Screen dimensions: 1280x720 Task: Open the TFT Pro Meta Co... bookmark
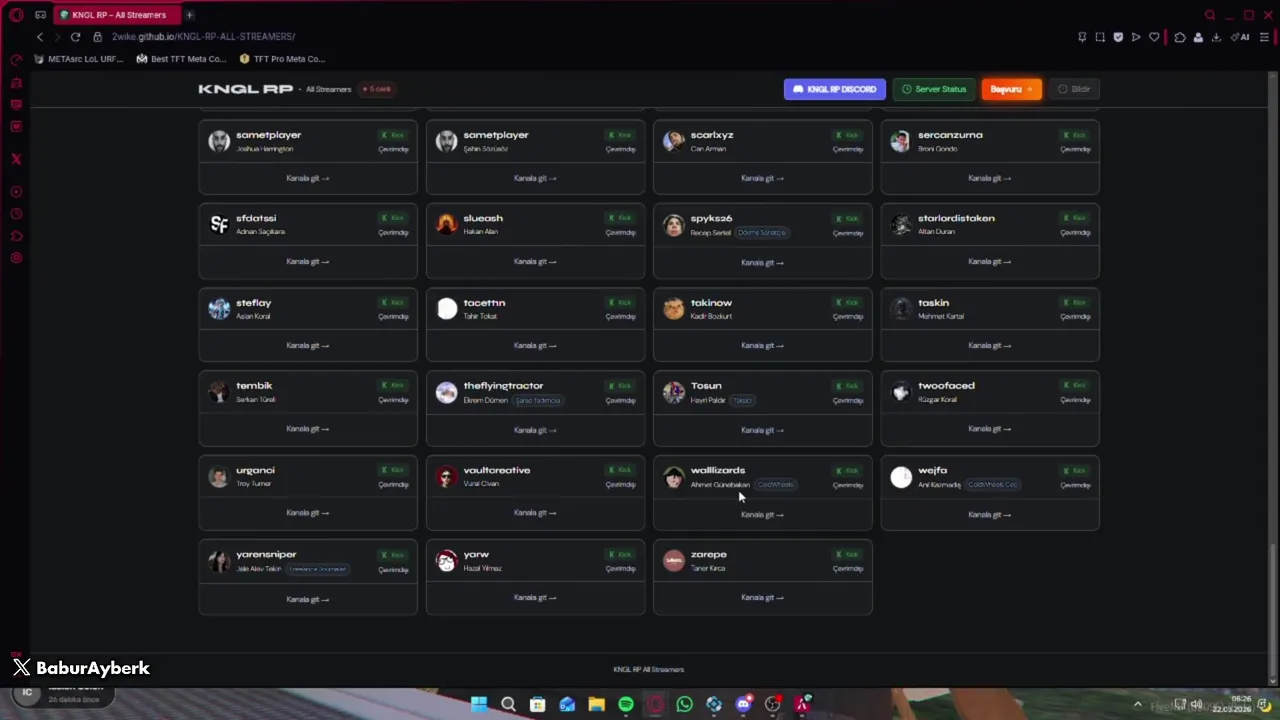click(282, 59)
